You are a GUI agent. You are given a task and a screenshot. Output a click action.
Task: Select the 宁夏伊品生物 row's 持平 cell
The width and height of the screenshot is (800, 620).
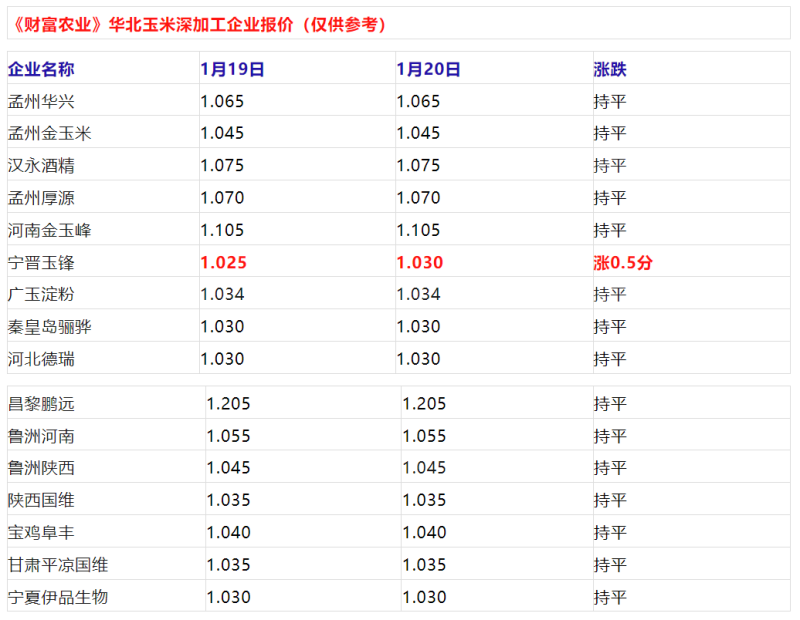coord(610,597)
